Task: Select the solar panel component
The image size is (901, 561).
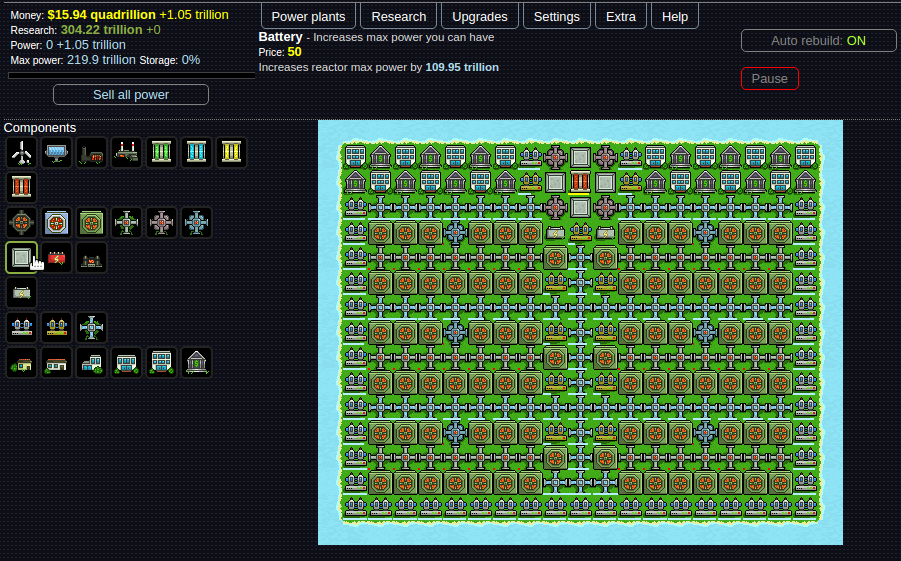Action: tap(57, 153)
